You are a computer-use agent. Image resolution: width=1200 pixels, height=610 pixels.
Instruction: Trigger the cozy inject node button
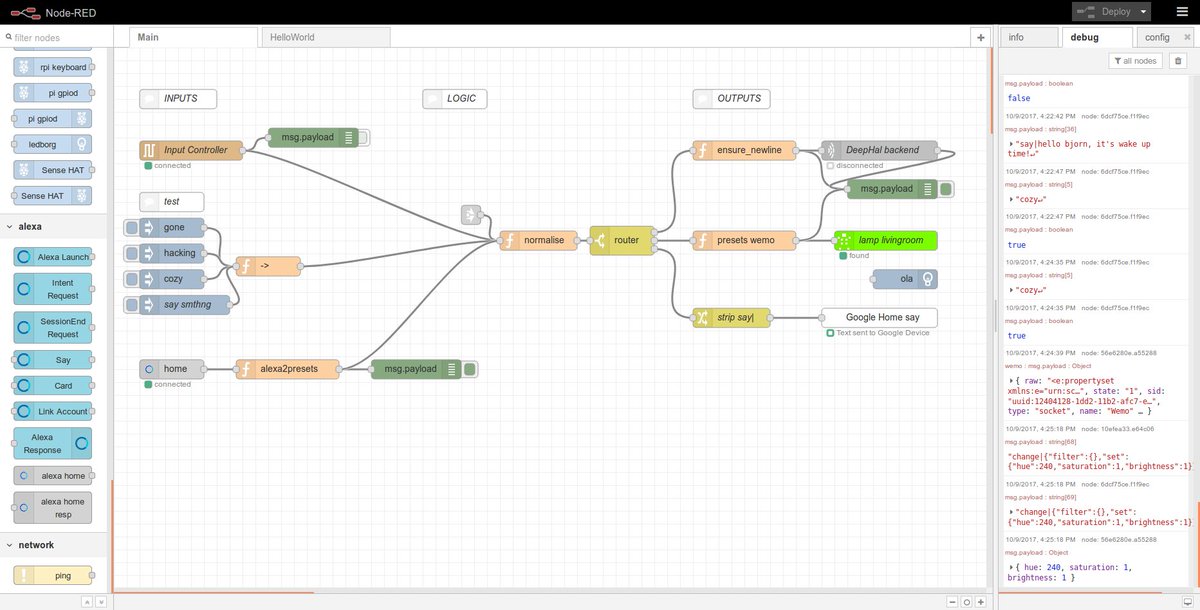pos(131,278)
